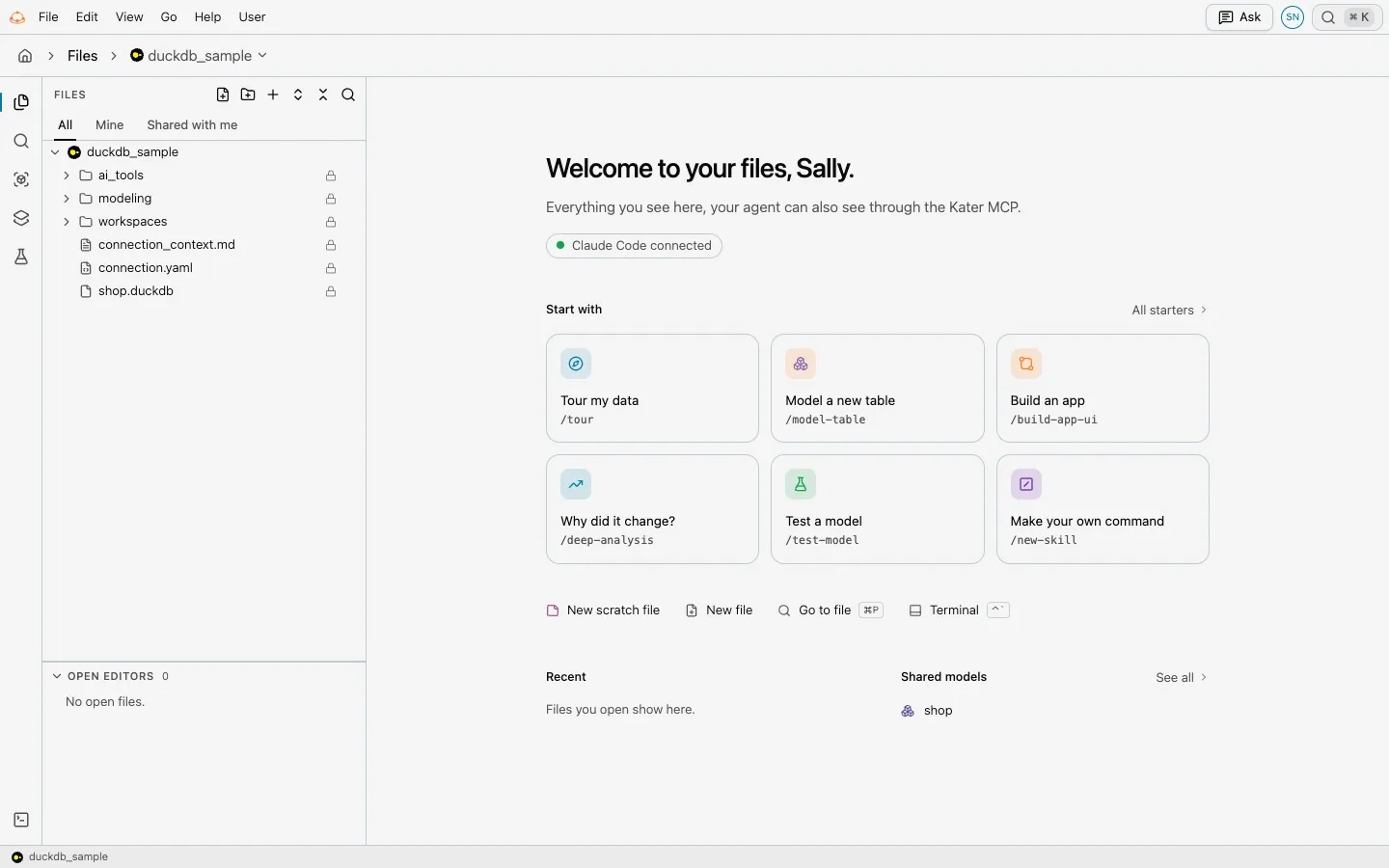Image resolution: width=1389 pixels, height=868 pixels.
Task: Click the lock icon on the ai_tools row
Action: tap(331, 176)
